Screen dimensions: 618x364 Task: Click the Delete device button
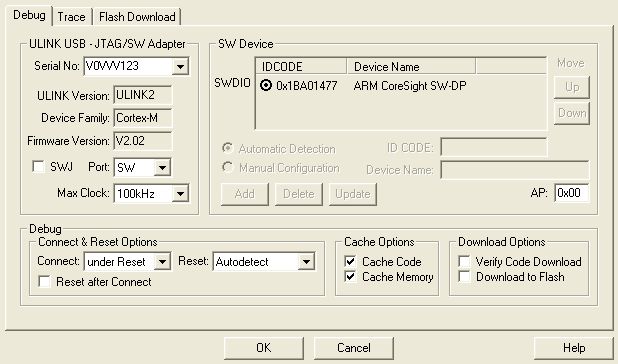coord(299,194)
